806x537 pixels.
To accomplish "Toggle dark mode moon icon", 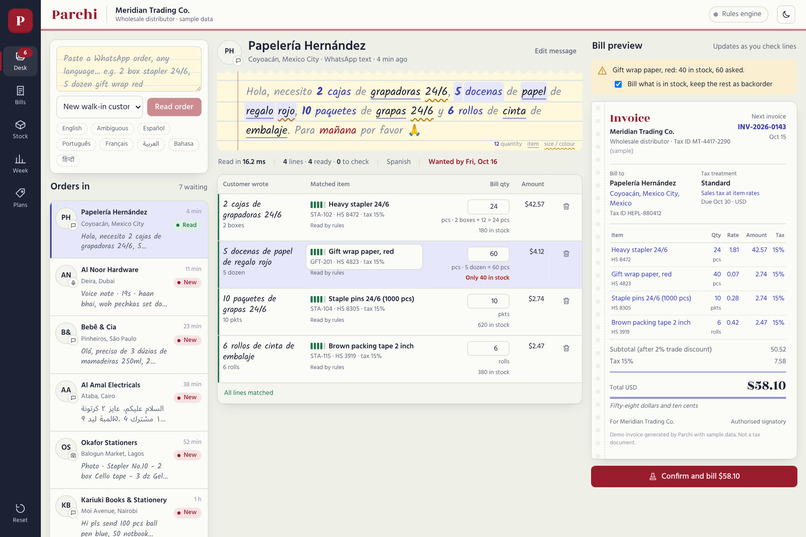I will [x=786, y=14].
